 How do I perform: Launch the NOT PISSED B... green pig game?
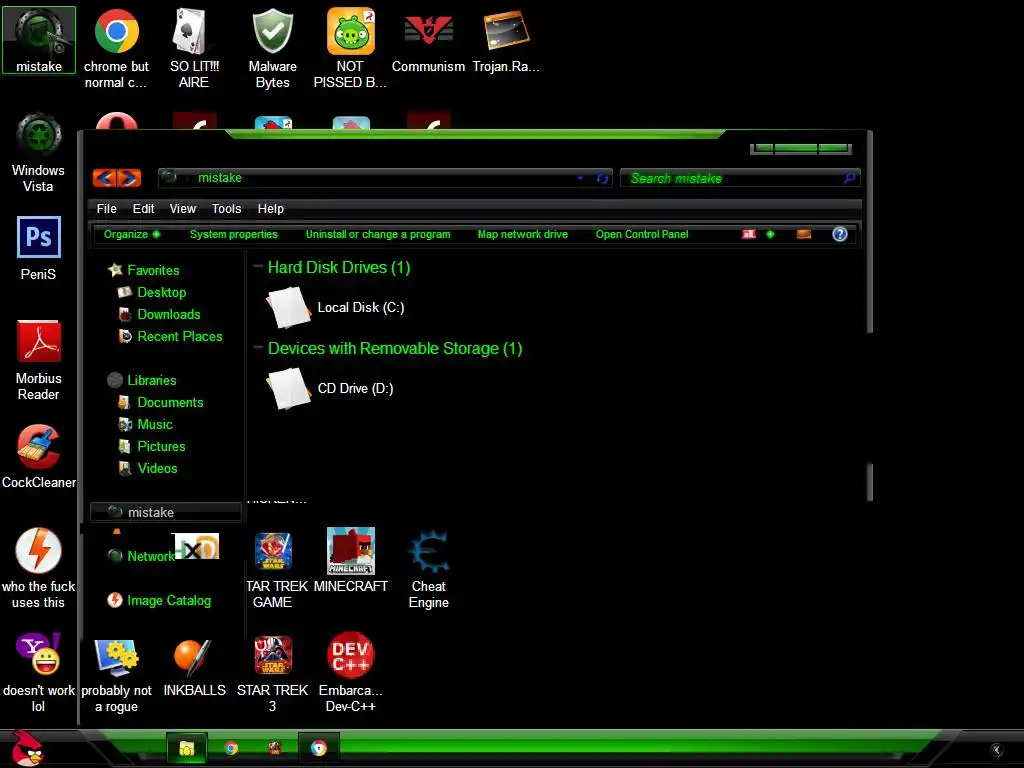point(350,48)
